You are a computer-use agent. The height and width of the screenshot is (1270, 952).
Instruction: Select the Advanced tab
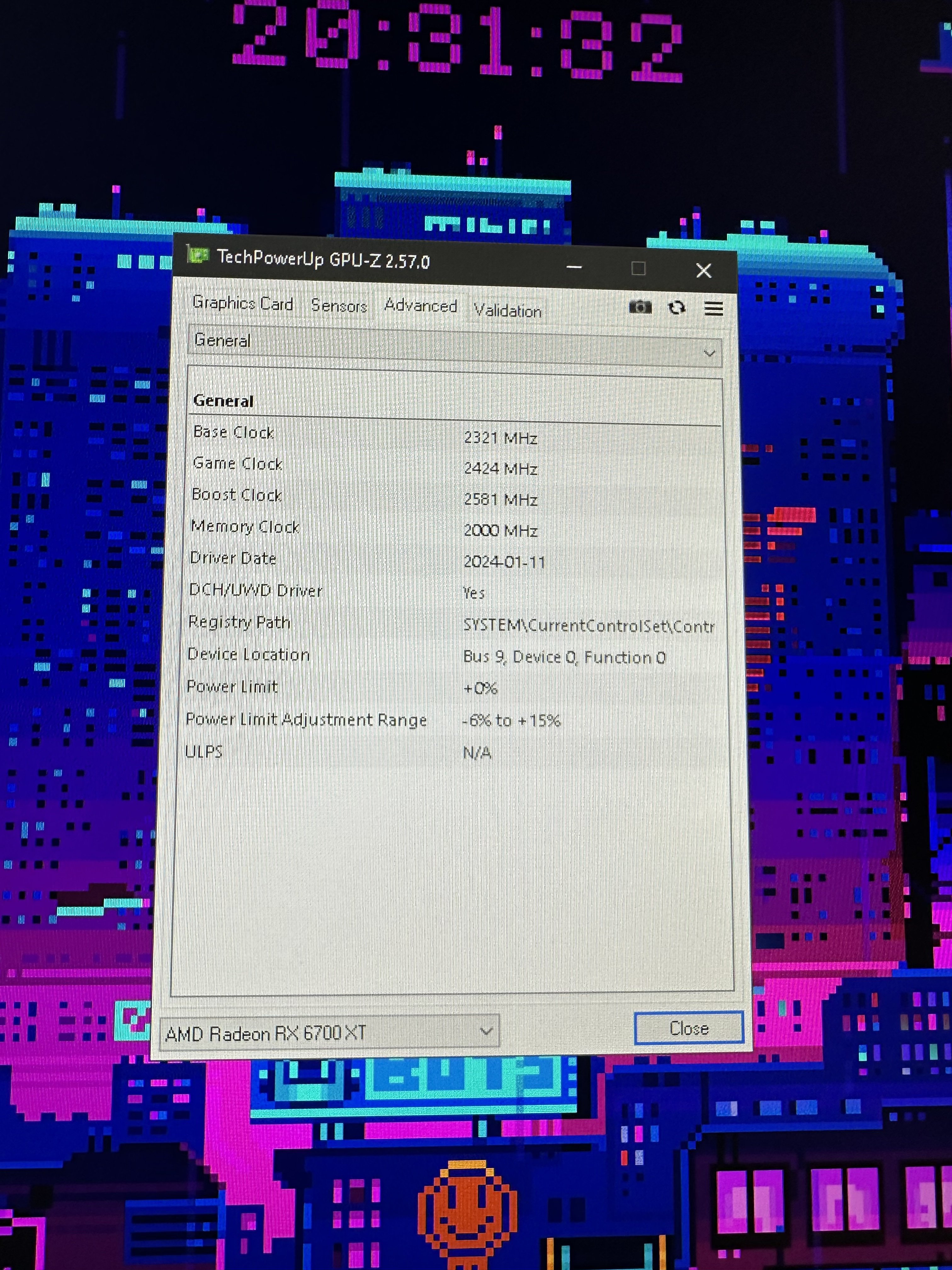pos(421,306)
